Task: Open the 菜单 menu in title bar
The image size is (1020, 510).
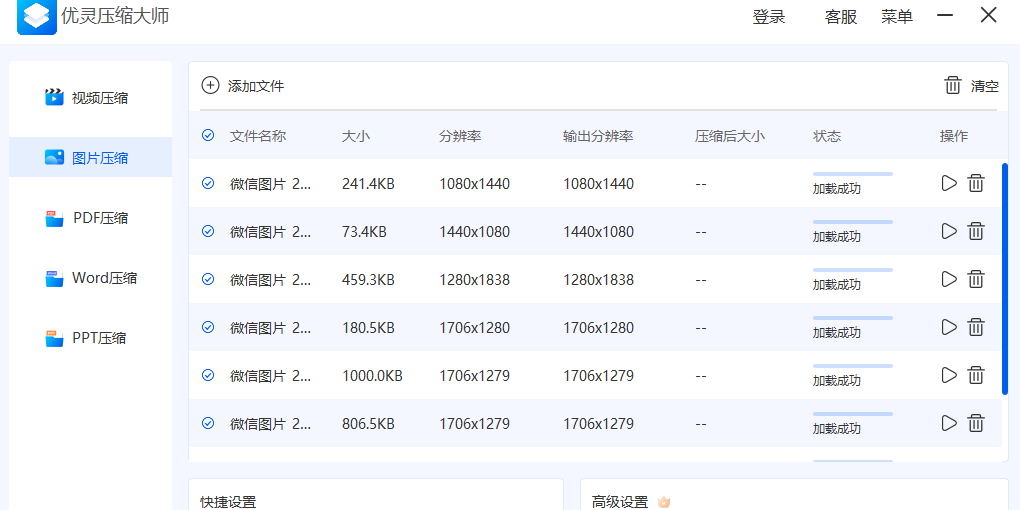Action: click(x=896, y=17)
